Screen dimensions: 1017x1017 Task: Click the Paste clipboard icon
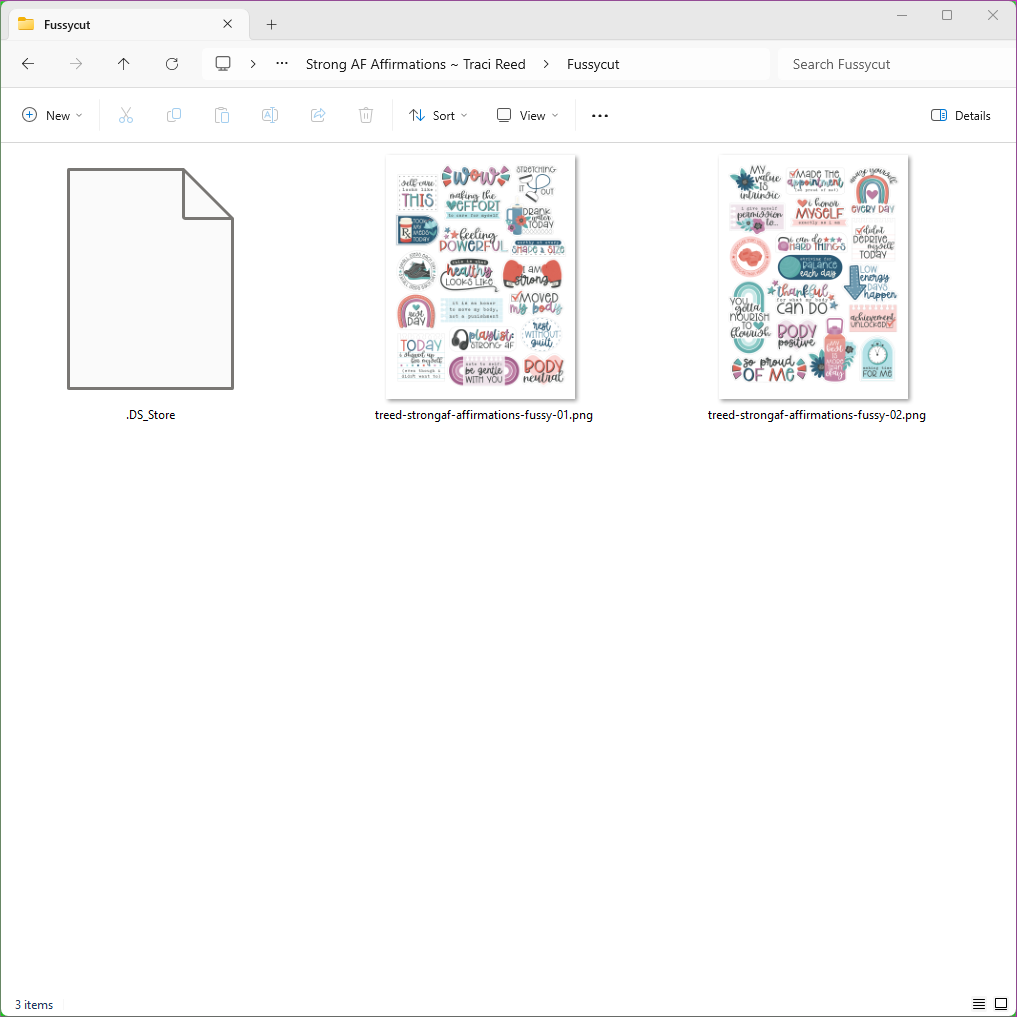222,116
